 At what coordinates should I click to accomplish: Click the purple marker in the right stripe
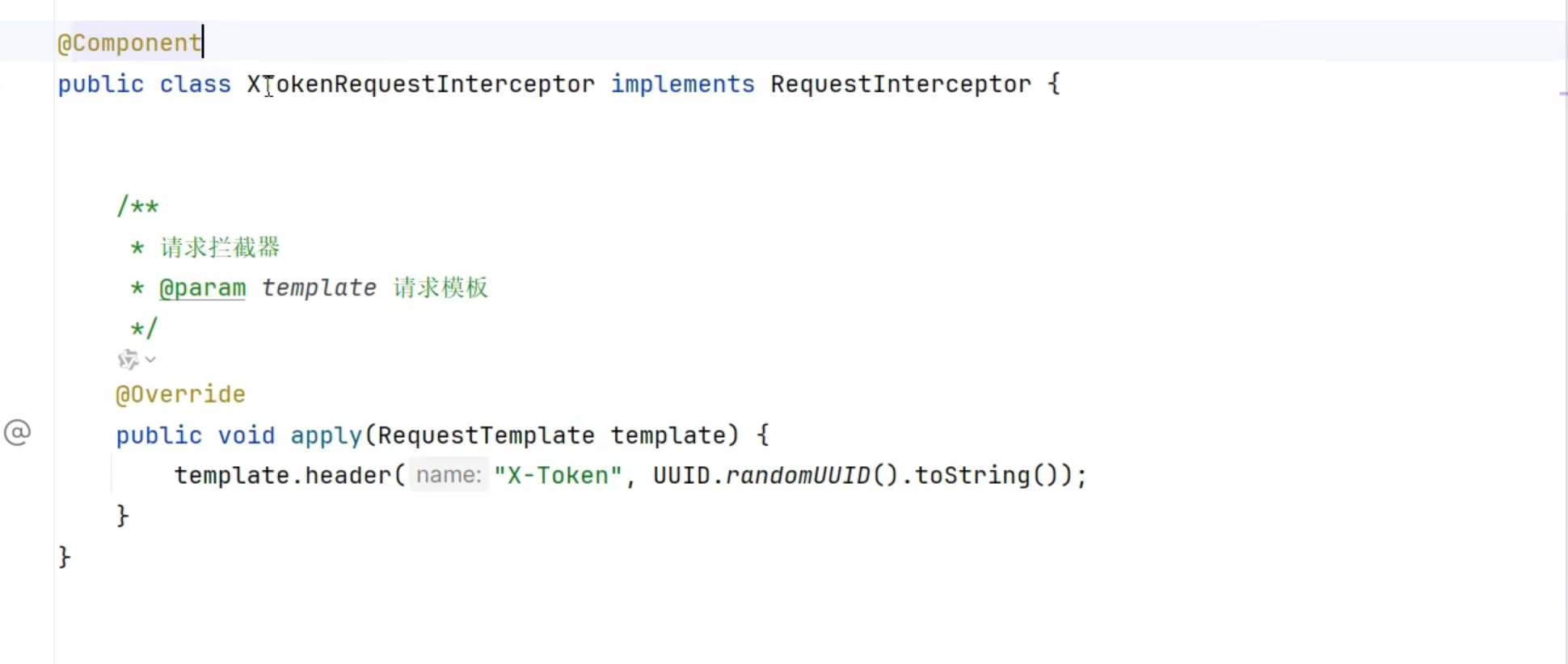1562,94
